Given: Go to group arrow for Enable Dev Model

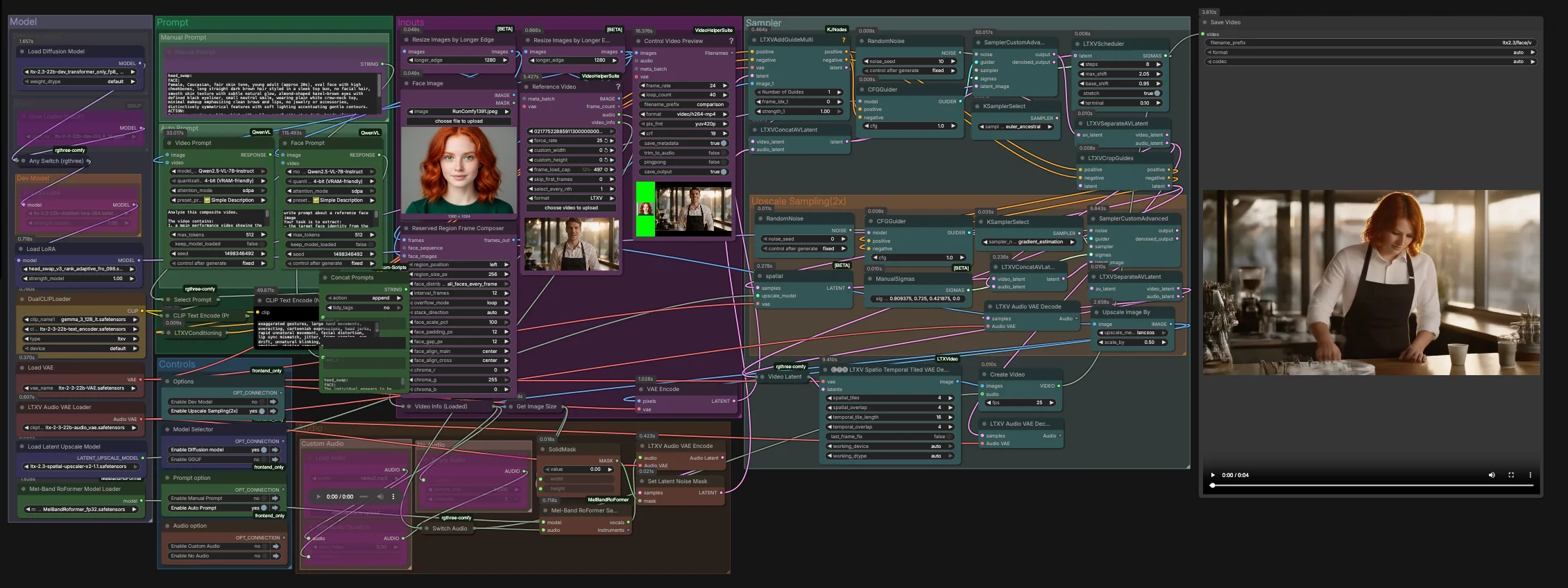Looking at the screenshot, I should pyautogui.click(x=273, y=401).
